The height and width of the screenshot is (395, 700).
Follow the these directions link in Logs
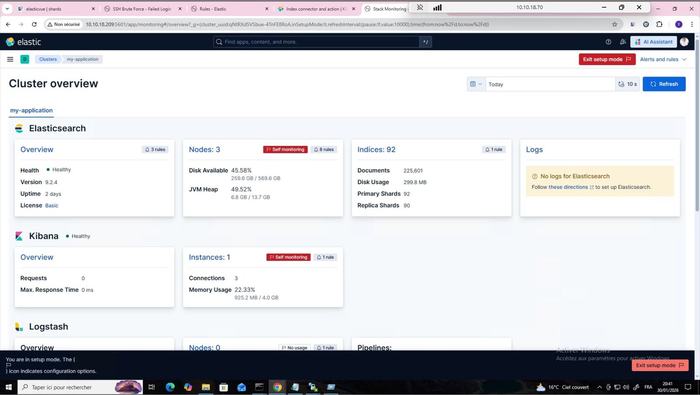coord(568,187)
